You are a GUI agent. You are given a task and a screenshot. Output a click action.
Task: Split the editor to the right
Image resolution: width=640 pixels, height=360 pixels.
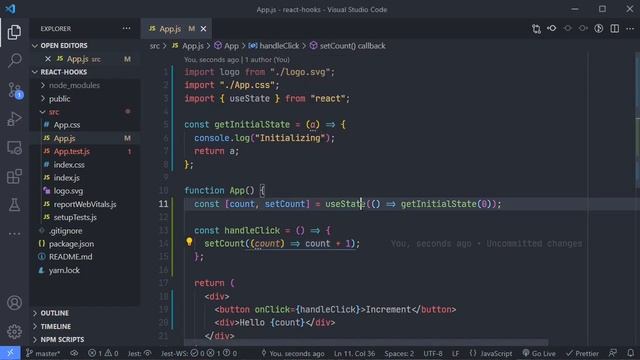(x=614, y=29)
